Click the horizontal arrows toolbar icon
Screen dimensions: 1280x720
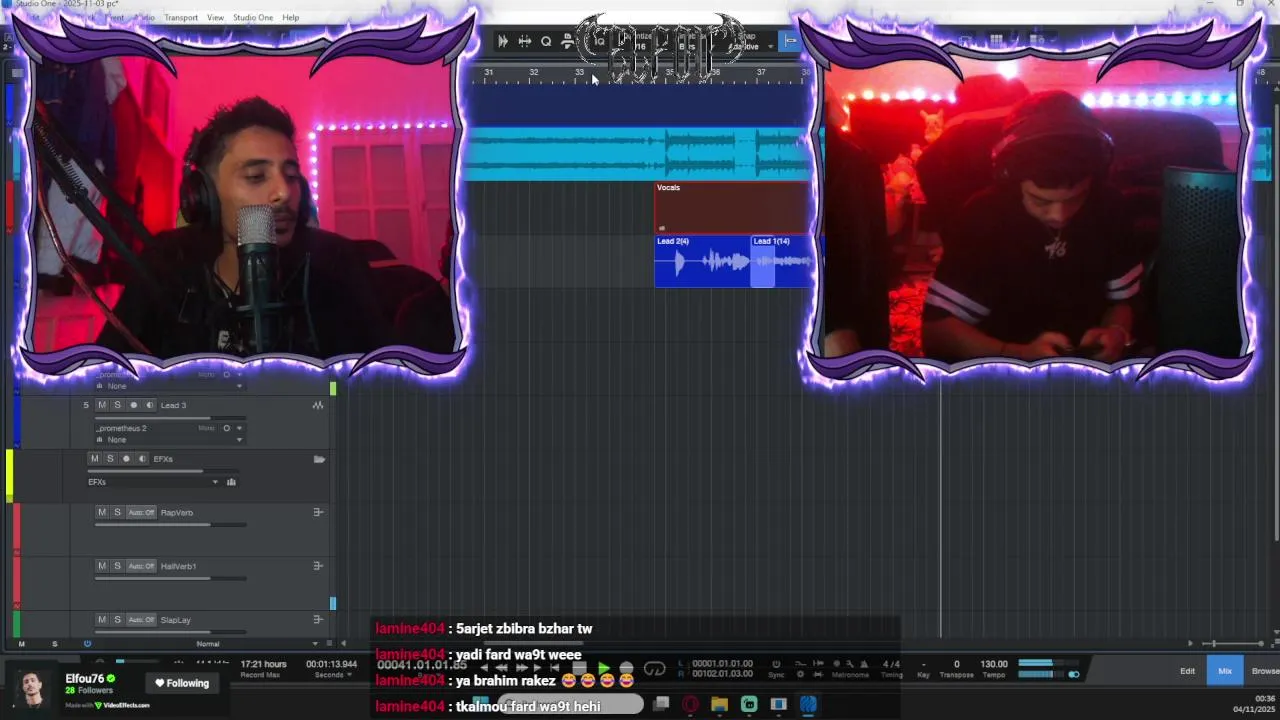524,41
